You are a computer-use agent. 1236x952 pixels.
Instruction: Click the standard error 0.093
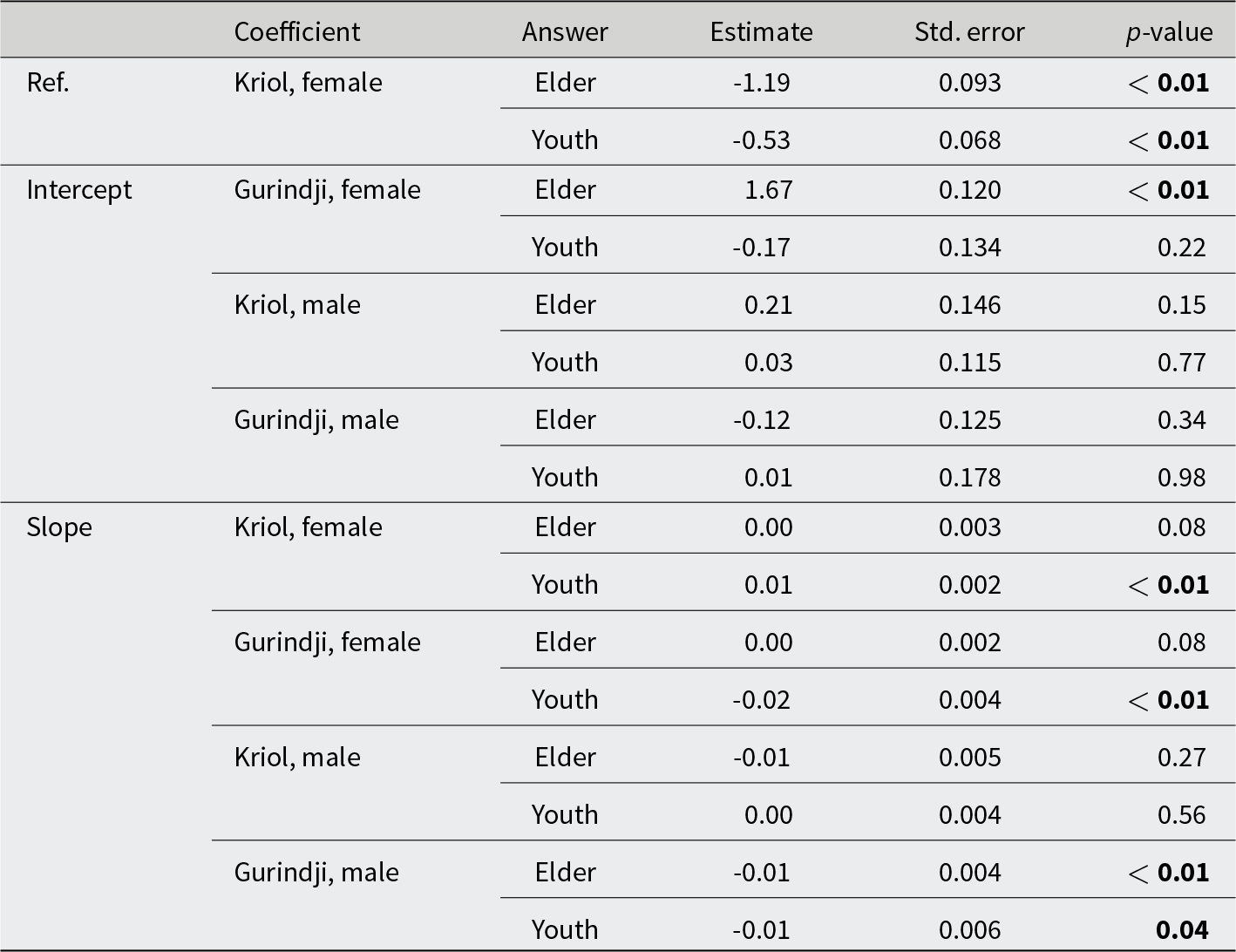click(x=969, y=82)
